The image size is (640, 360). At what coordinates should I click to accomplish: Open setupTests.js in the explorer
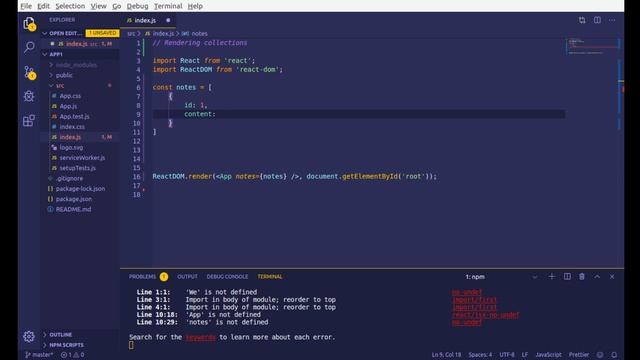(78, 168)
